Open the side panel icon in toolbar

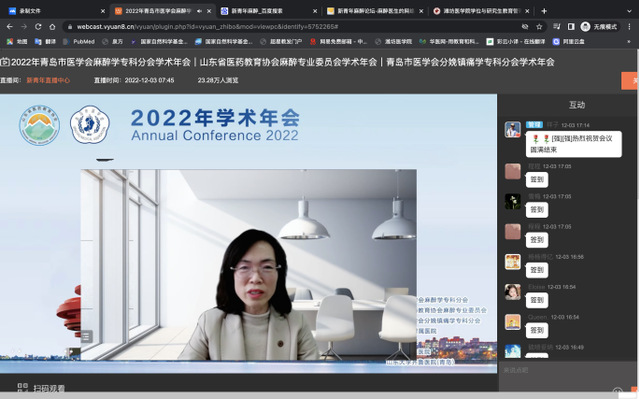coord(571,26)
